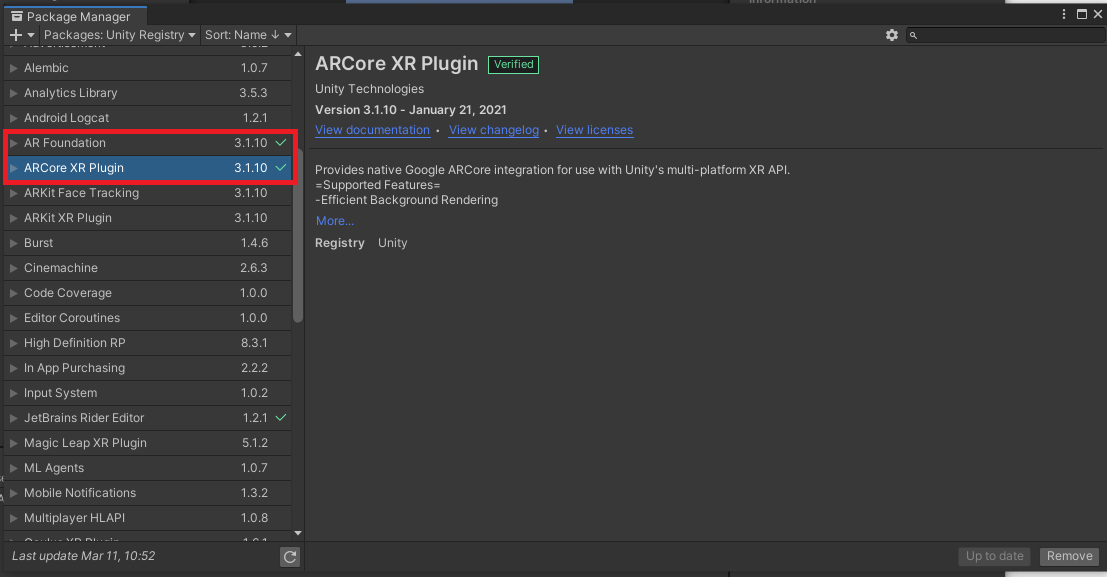Viewport: 1107px width, 577px height.
Task: Click the Up to date button
Action: click(x=994, y=556)
